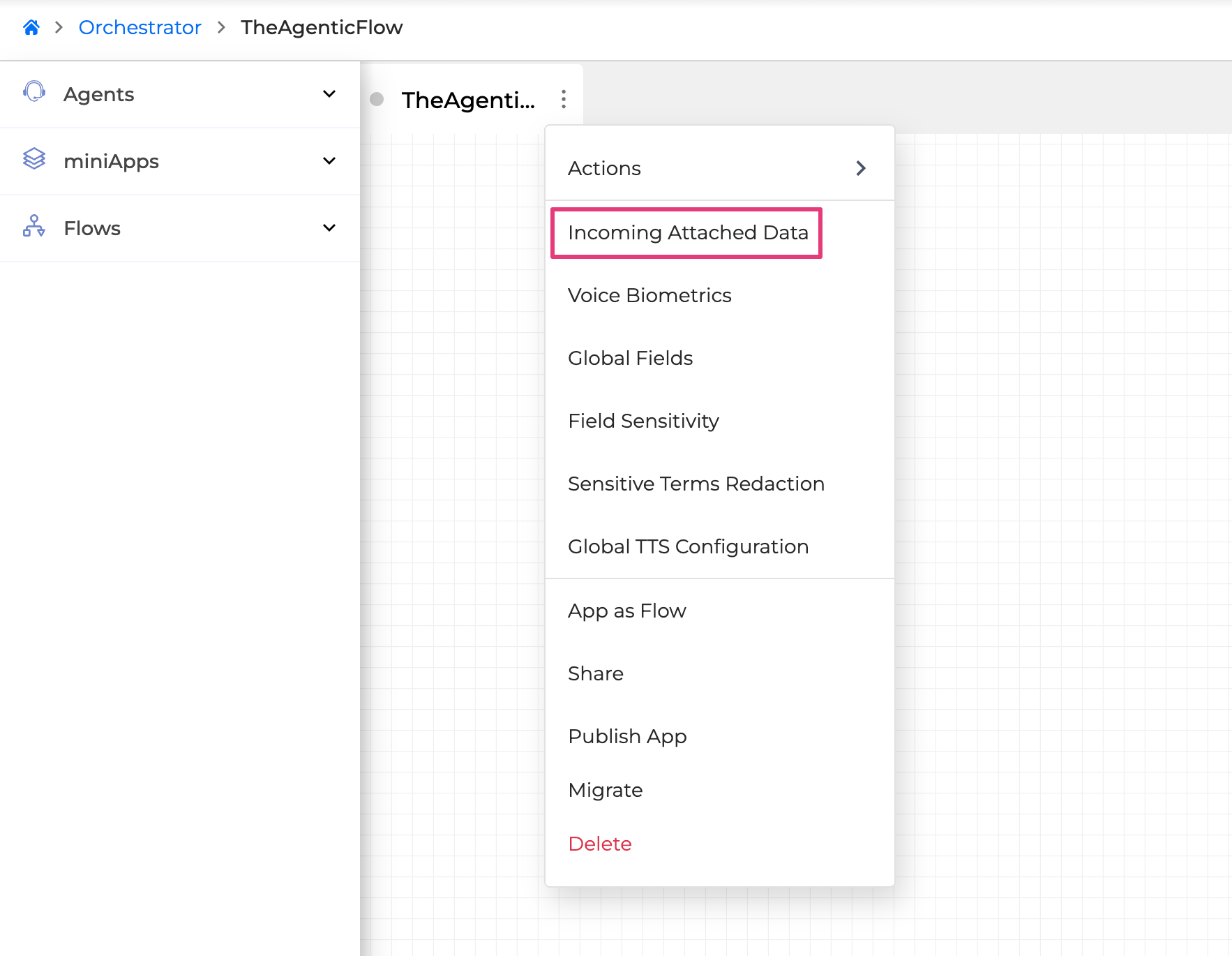Image resolution: width=1232 pixels, height=956 pixels.
Task: Select Incoming Attached Data menu item
Action: 687,232
